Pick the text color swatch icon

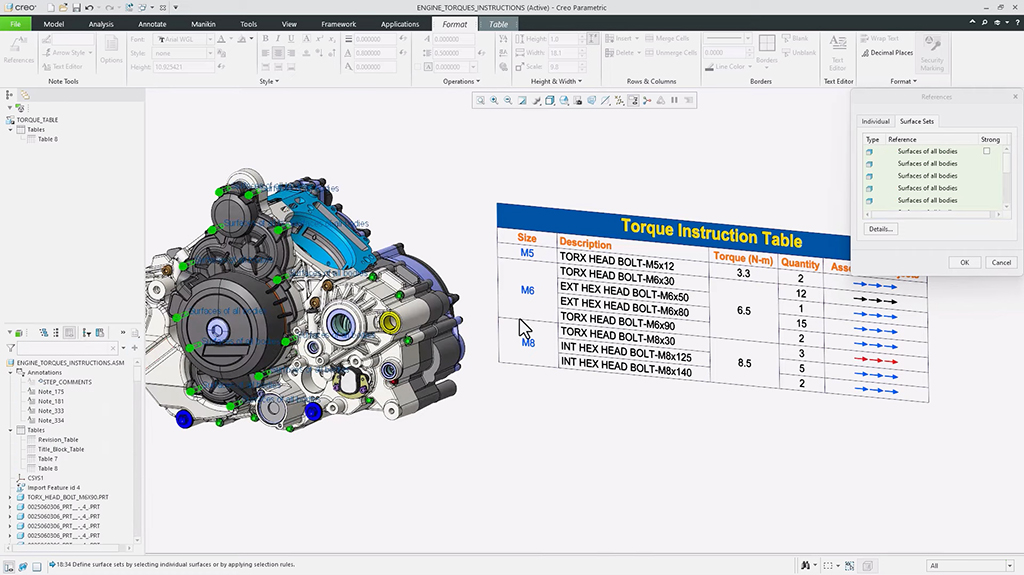pos(221,39)
